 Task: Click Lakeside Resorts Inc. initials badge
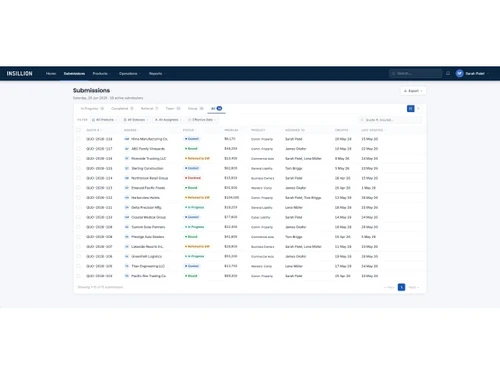pos(127,247)
